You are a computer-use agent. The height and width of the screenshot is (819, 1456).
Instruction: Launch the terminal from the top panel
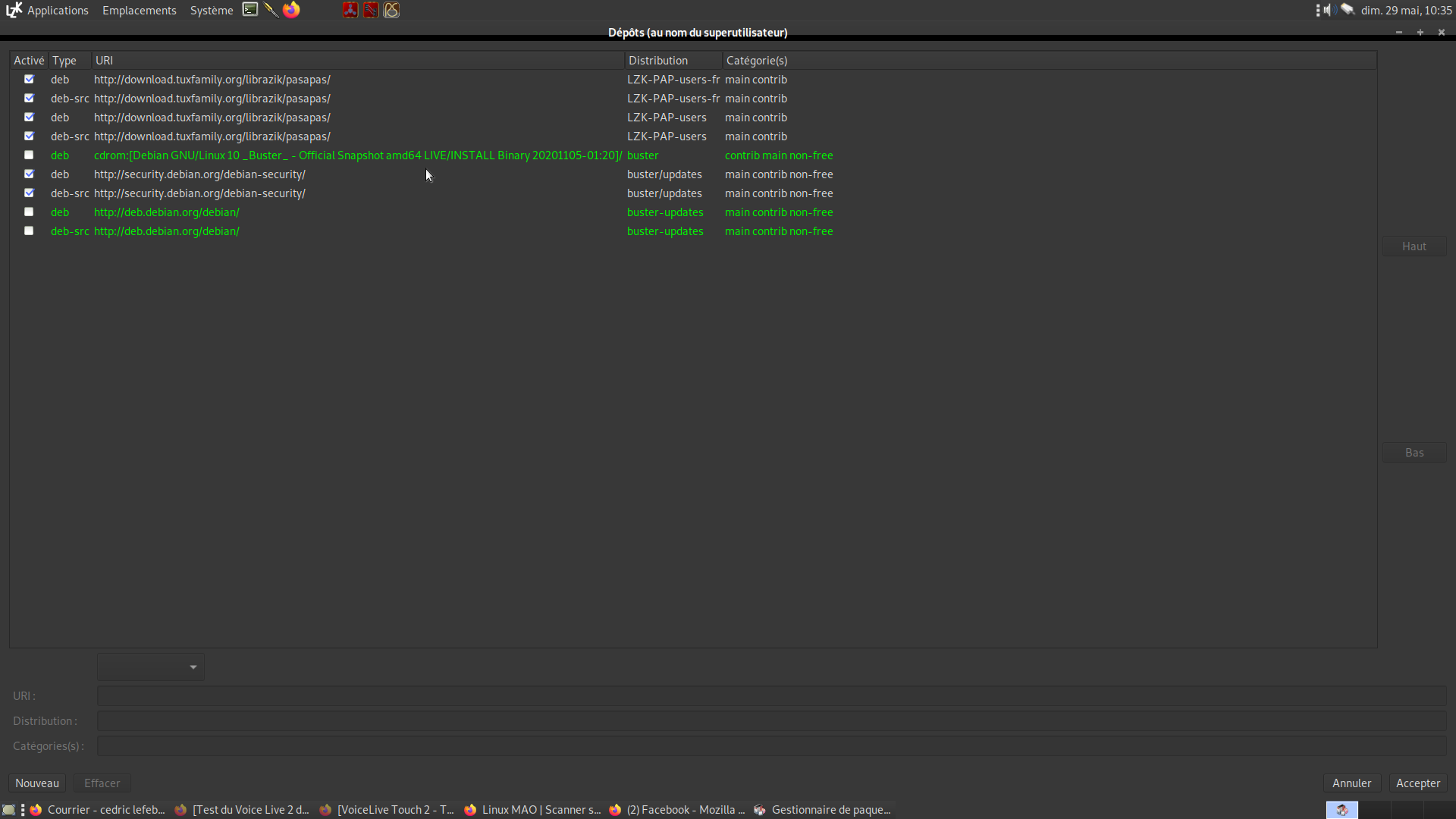click(250, 10)
